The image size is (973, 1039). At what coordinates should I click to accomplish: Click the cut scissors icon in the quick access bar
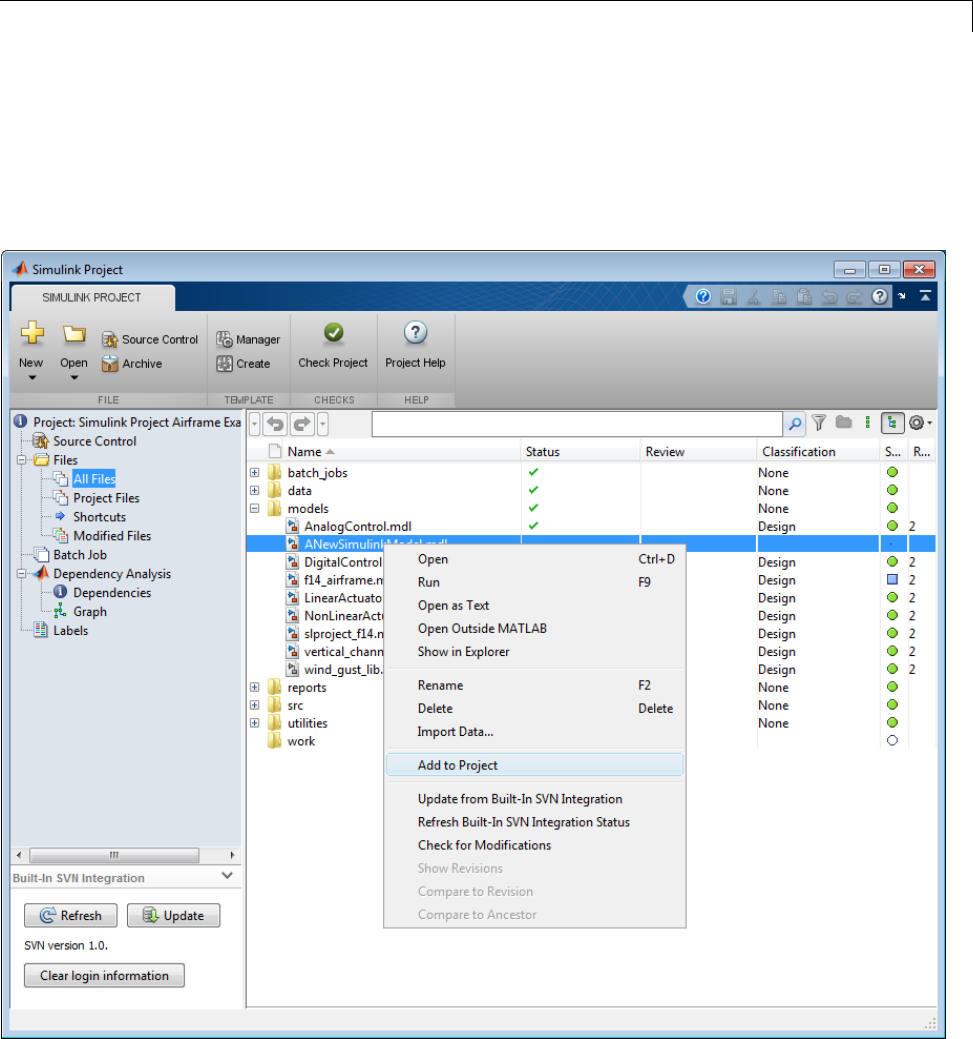tap(754, 296)
